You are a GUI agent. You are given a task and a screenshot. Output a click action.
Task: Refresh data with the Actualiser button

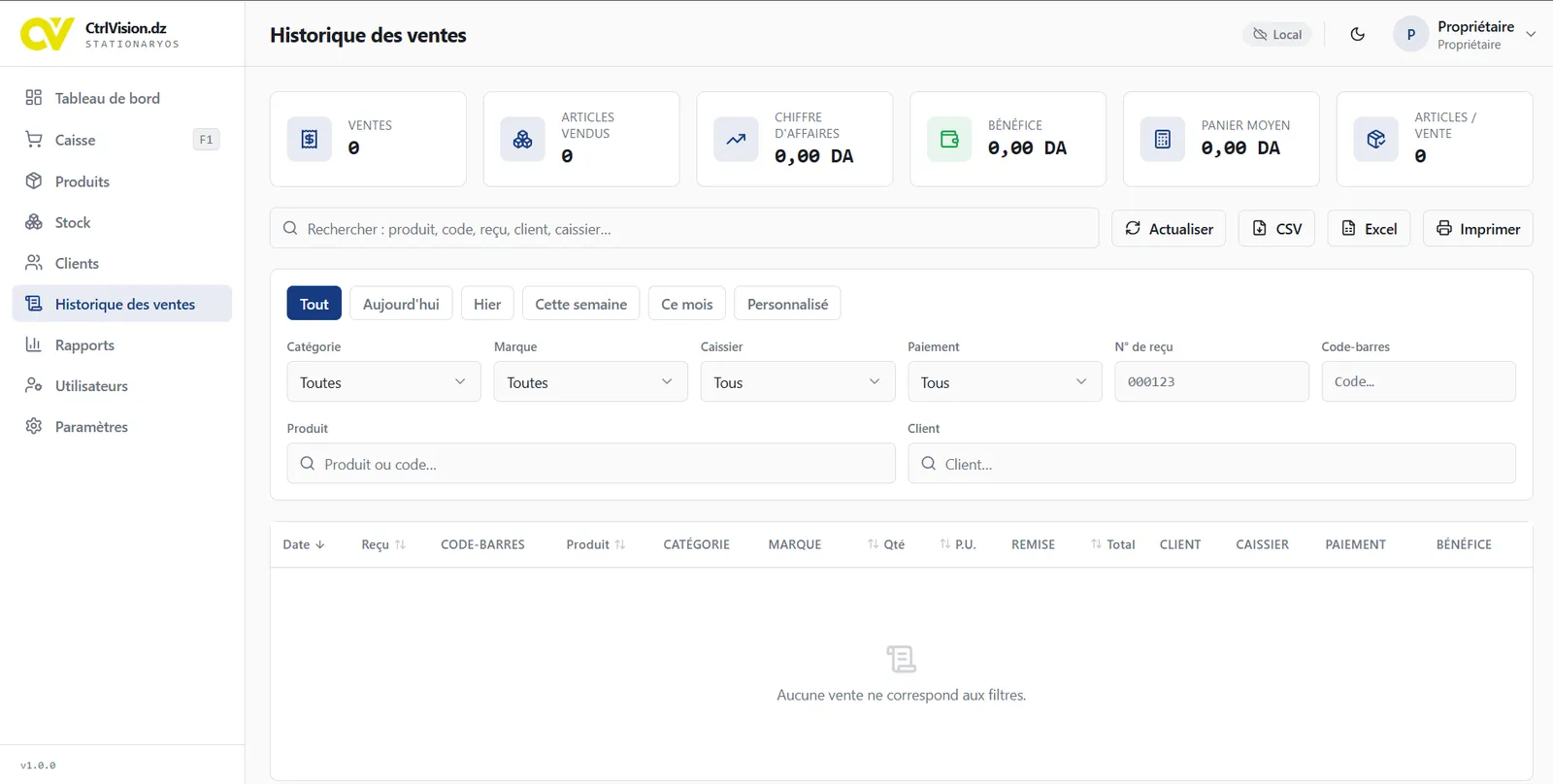point(1169,228)
